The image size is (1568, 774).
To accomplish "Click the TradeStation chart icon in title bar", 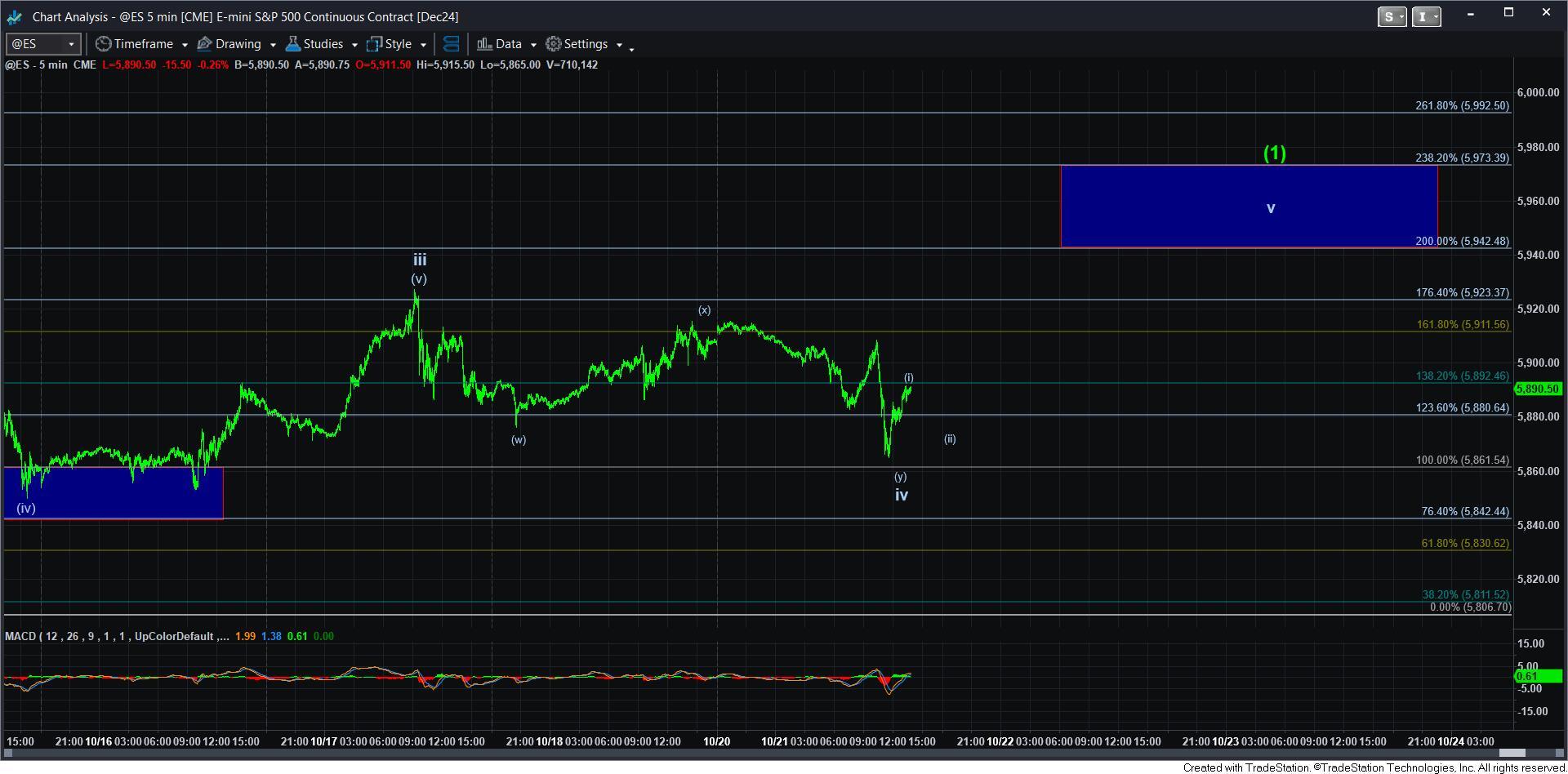I will coord(14,16).
